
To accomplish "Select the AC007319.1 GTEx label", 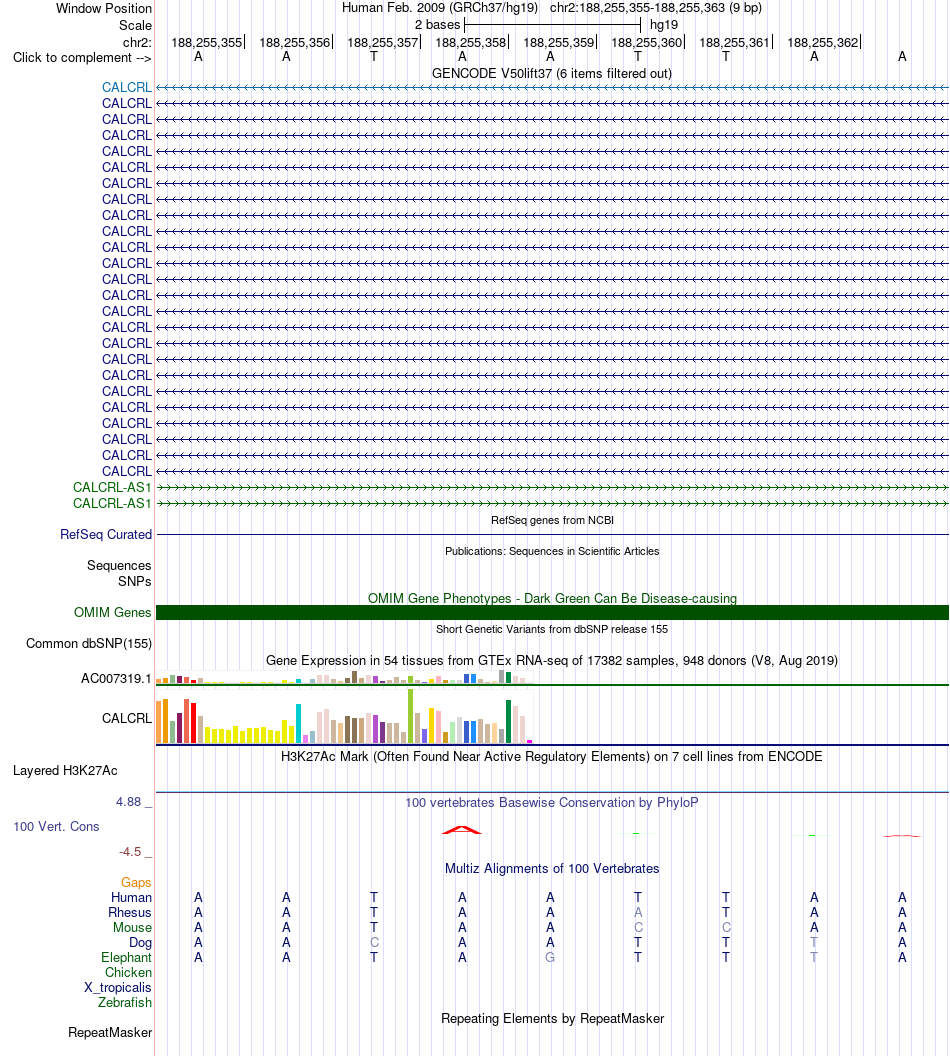I will click(116, 679).
